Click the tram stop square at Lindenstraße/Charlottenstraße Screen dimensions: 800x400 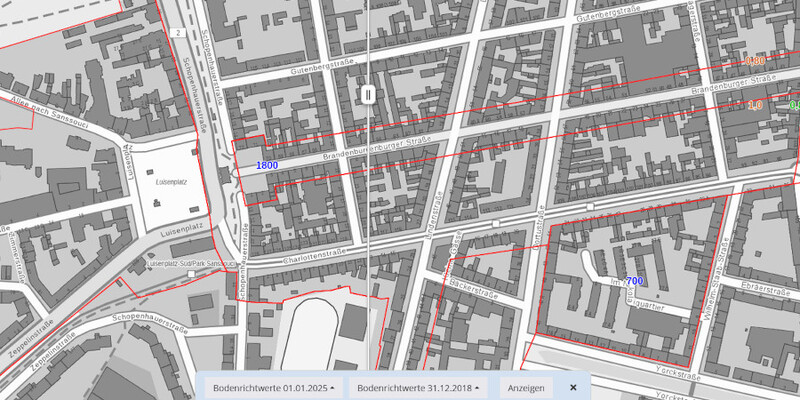coord(495,224)
